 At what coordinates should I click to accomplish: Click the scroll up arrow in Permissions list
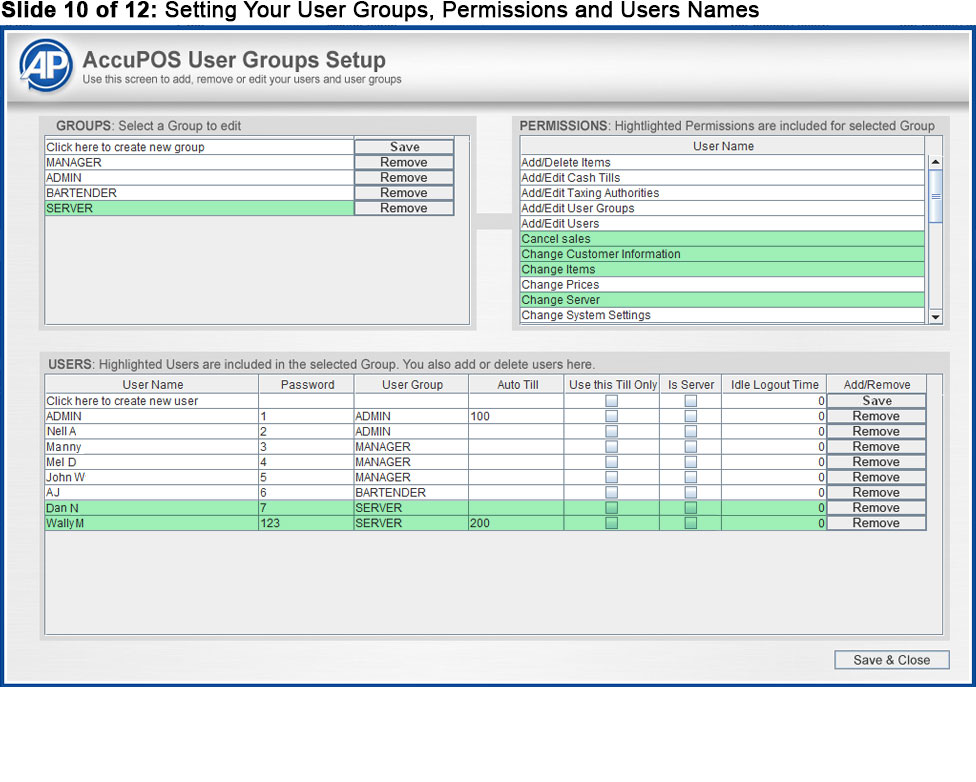(x=935, y=162)
